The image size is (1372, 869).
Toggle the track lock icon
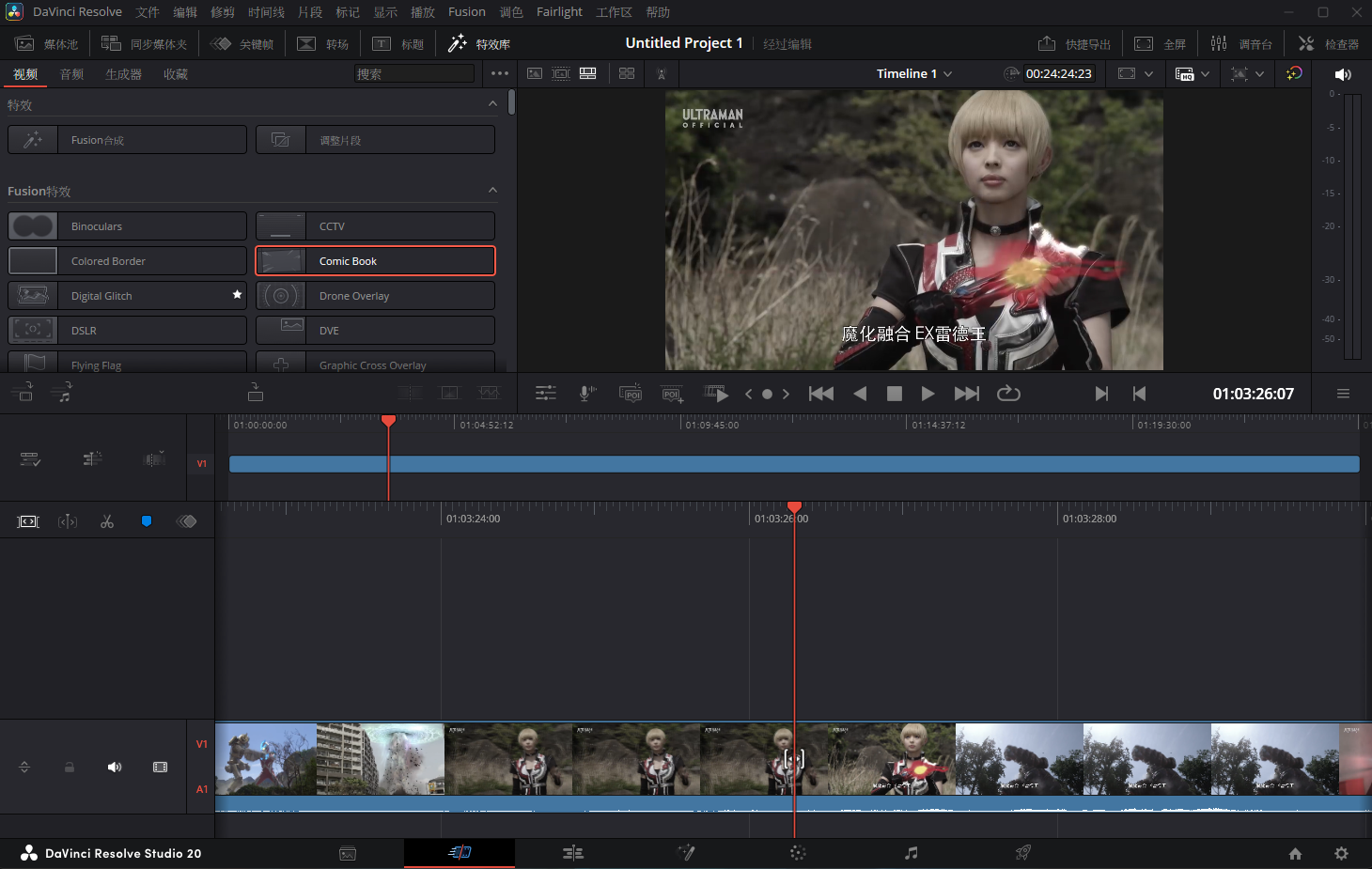point(70,768)
